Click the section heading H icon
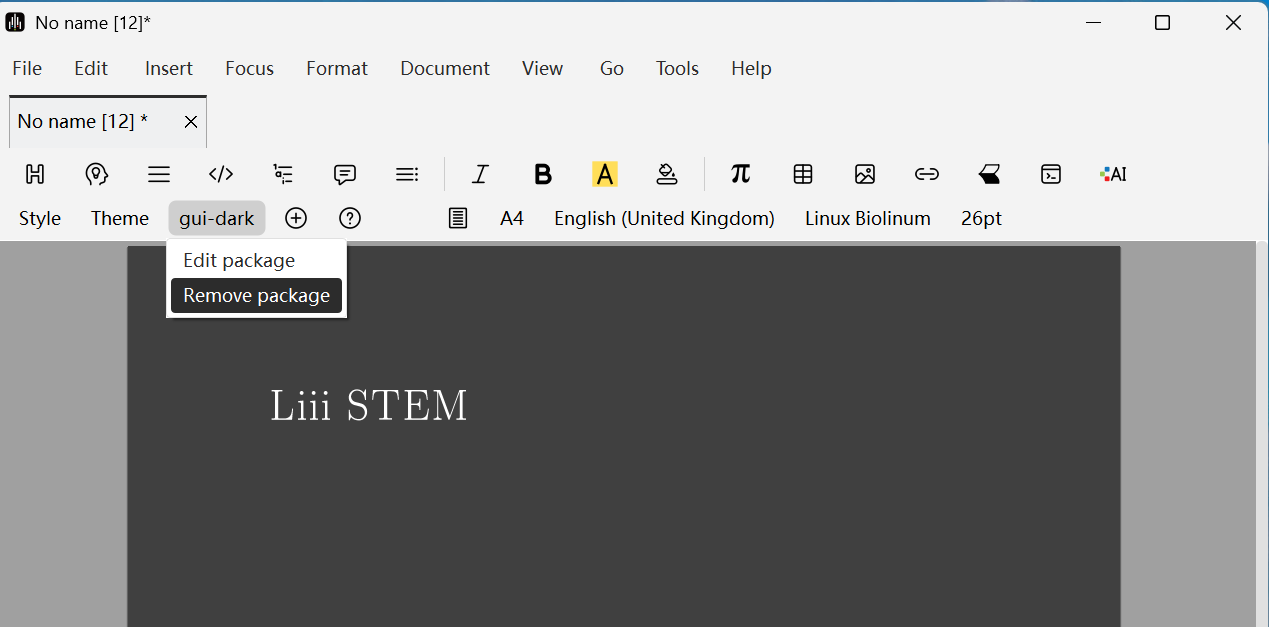The height and width of the screenshot is (627, 1269). tap(35, 174)
